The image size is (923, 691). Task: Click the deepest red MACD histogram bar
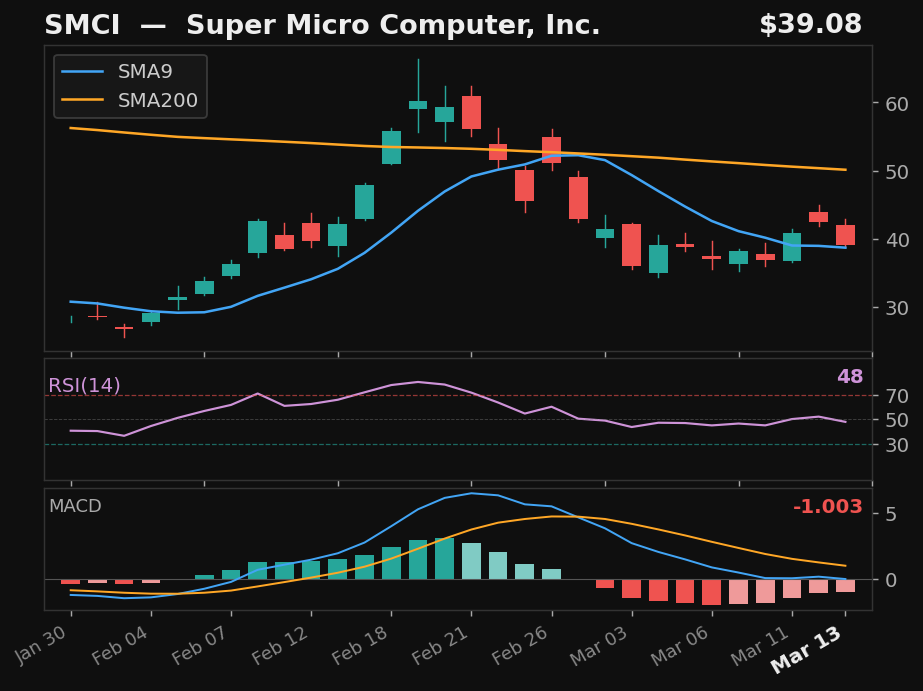coord(711,592)
